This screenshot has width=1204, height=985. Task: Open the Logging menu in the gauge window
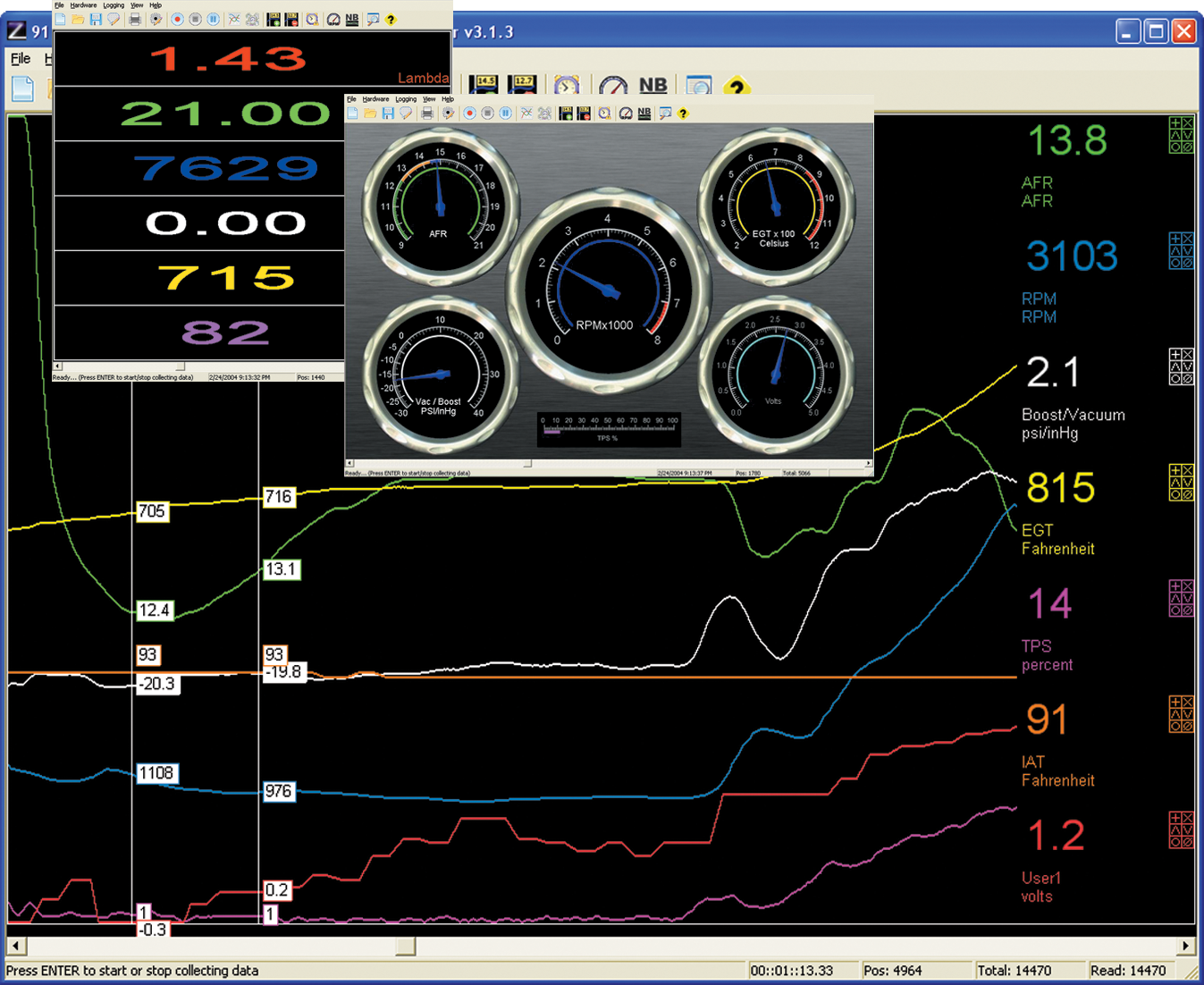pos(406,99)
